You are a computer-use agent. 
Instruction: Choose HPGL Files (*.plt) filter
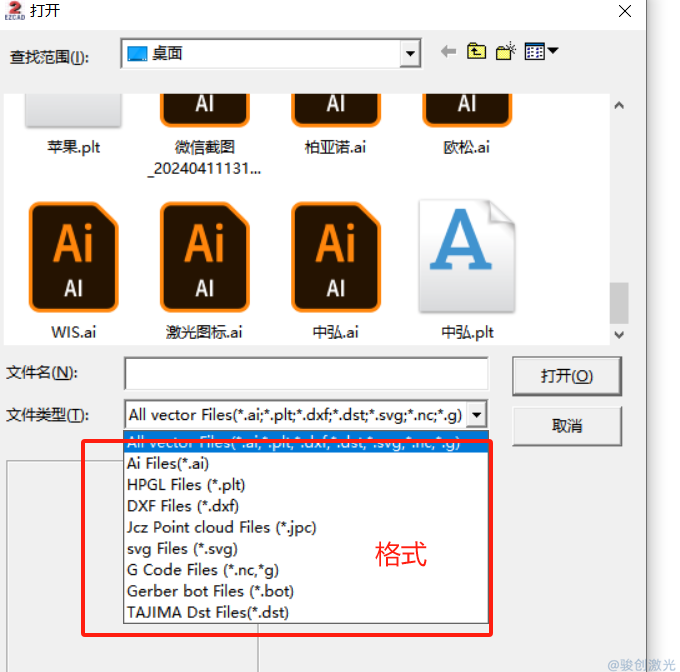[x=306, y=485]
